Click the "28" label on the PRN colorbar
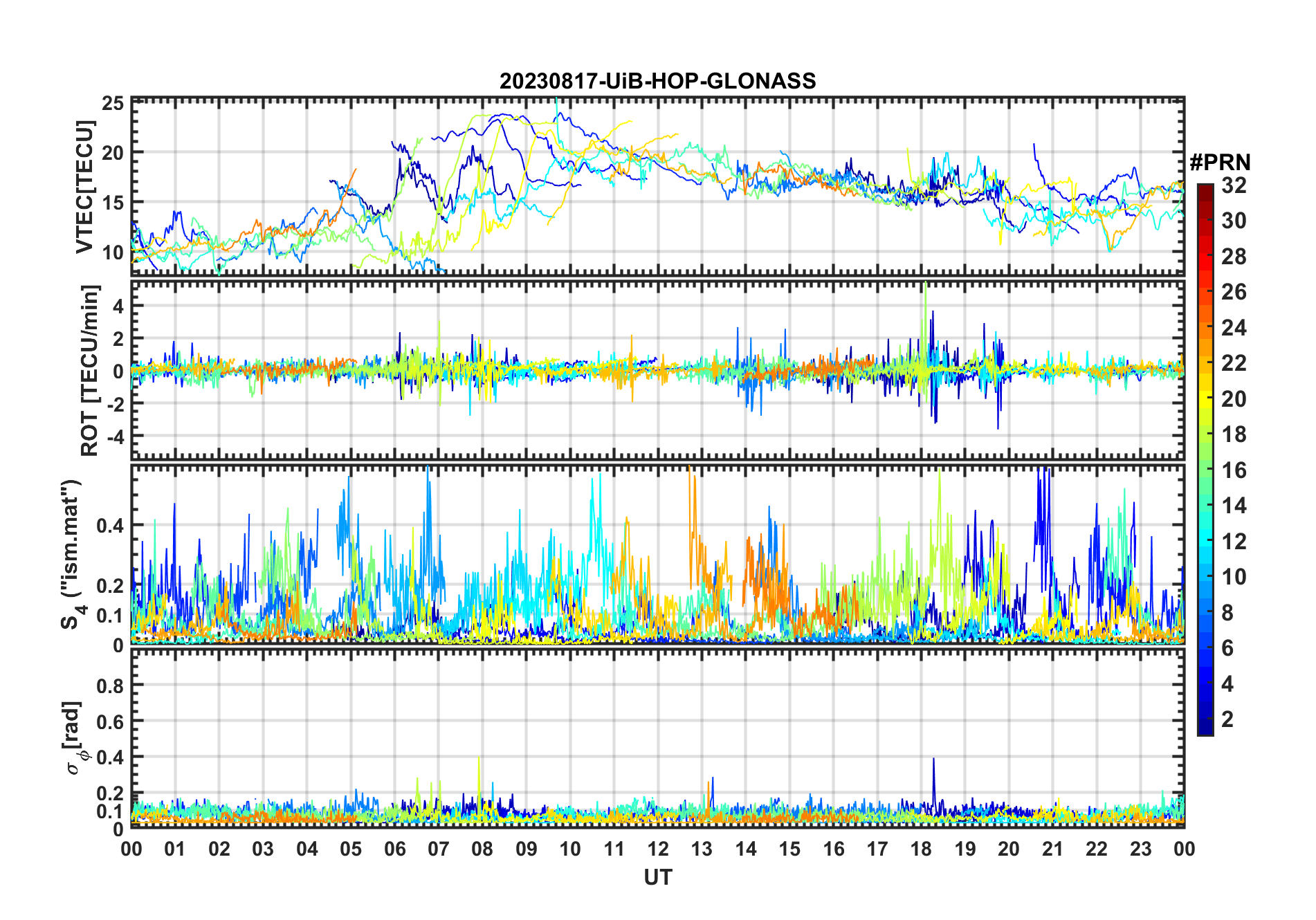This screenshot has height=920, width=1316. point(1234,257)
